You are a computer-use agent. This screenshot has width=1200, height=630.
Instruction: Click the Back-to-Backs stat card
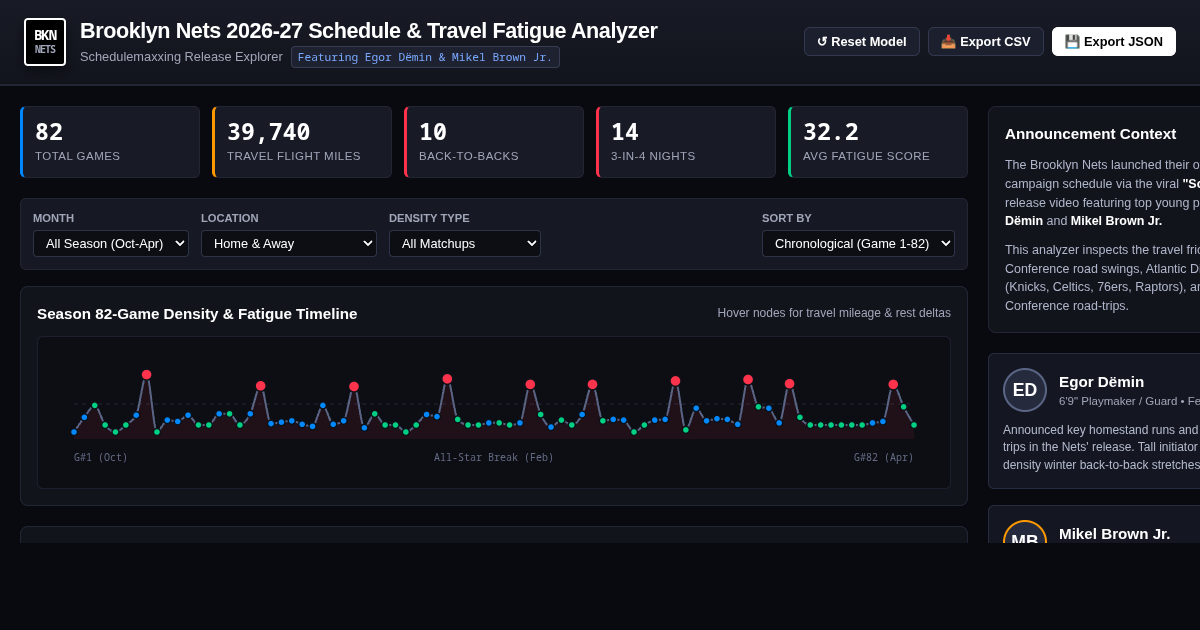tap(494, 142)
